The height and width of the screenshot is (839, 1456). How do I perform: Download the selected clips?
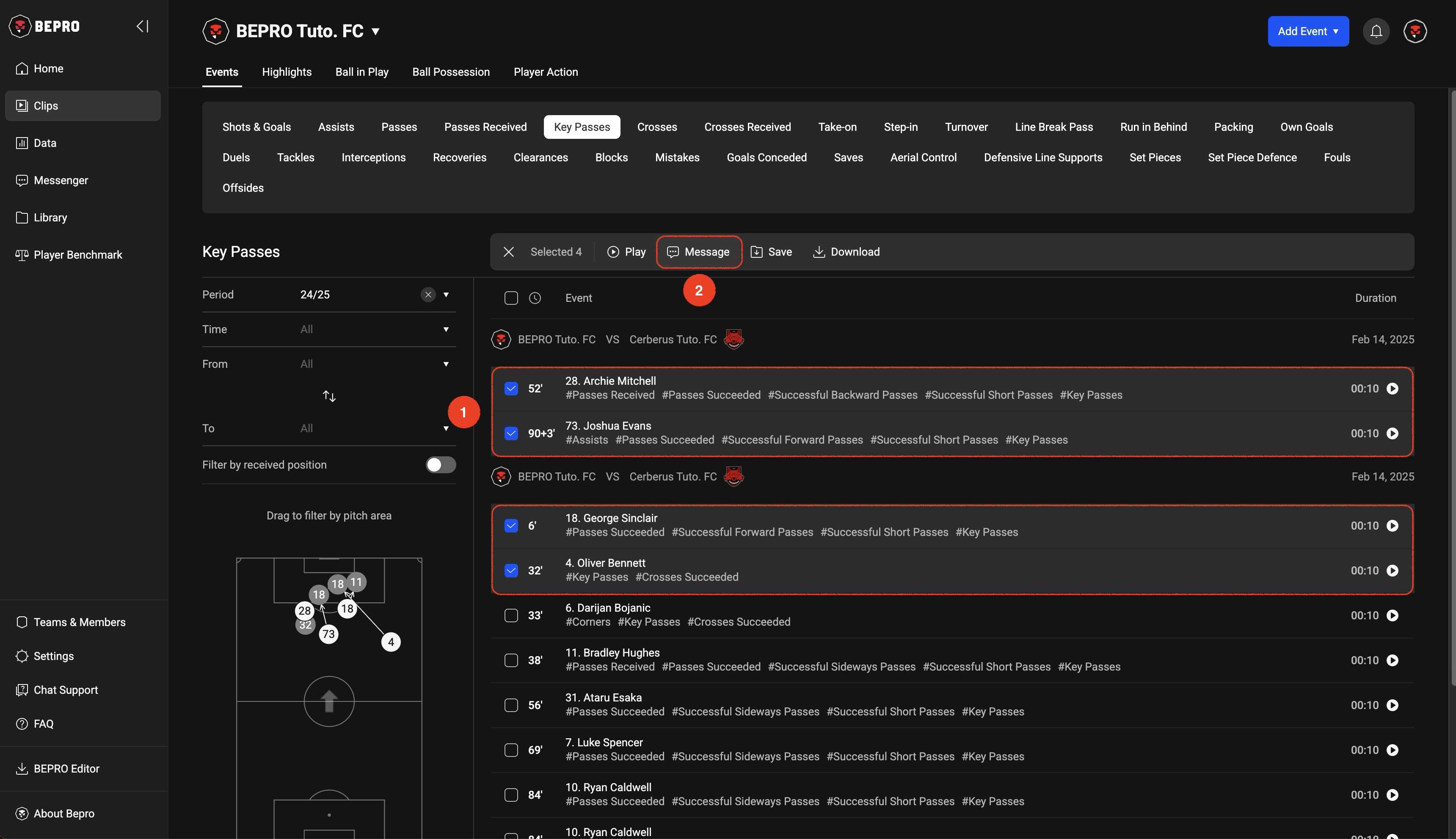point(846,252)
